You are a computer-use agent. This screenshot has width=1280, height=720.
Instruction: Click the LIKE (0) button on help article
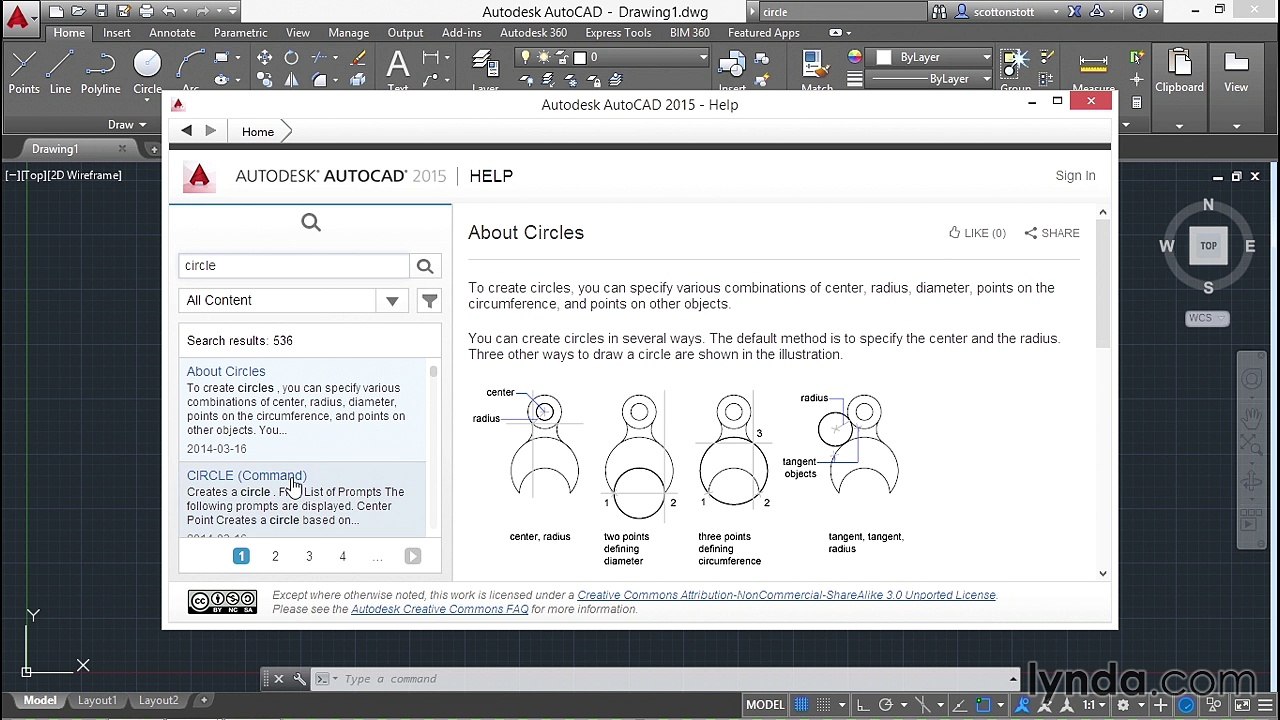pyautogui.click(x=978, y=233)
